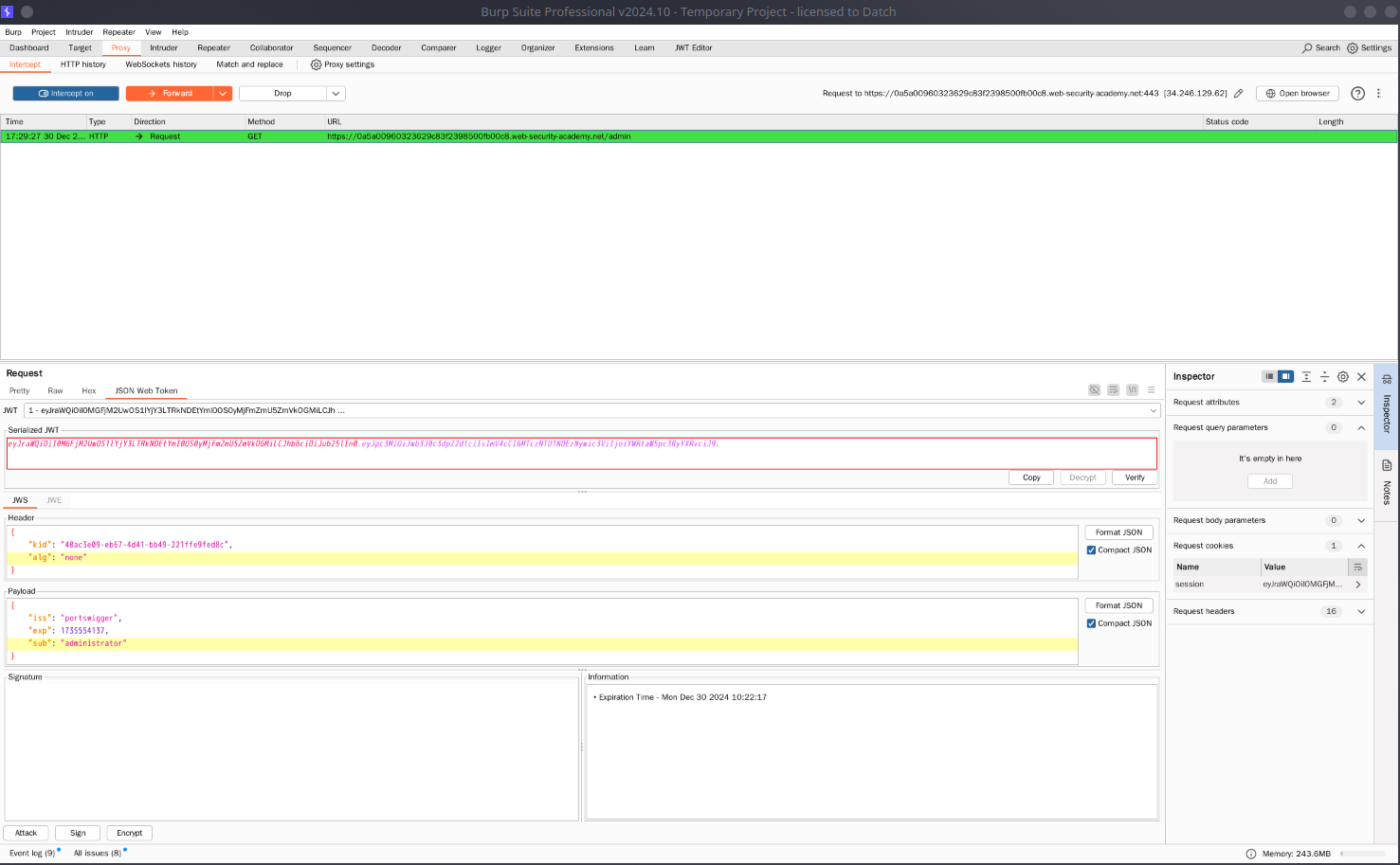Click the Burp Suite logo icon in title bar
Image resolution: width=1400 pixels, height=865 pixels.
pos(7,11)
